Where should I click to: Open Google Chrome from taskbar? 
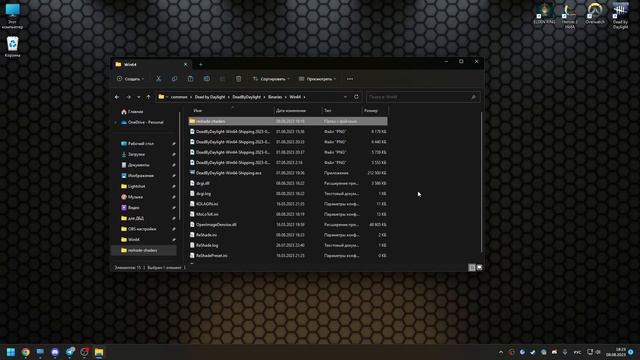[26, 352]
